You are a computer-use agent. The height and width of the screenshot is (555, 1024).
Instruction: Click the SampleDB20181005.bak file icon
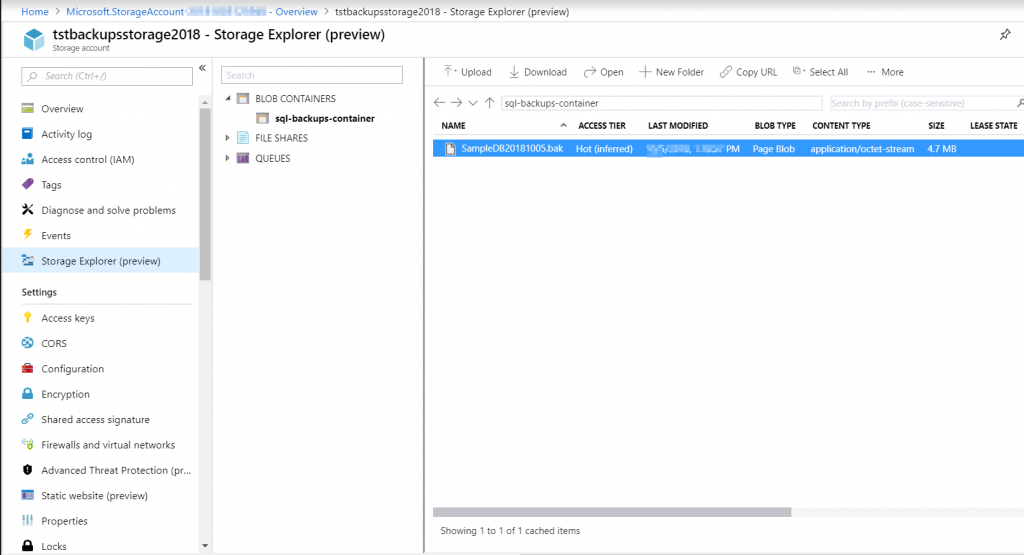click(x=450, y=149)
